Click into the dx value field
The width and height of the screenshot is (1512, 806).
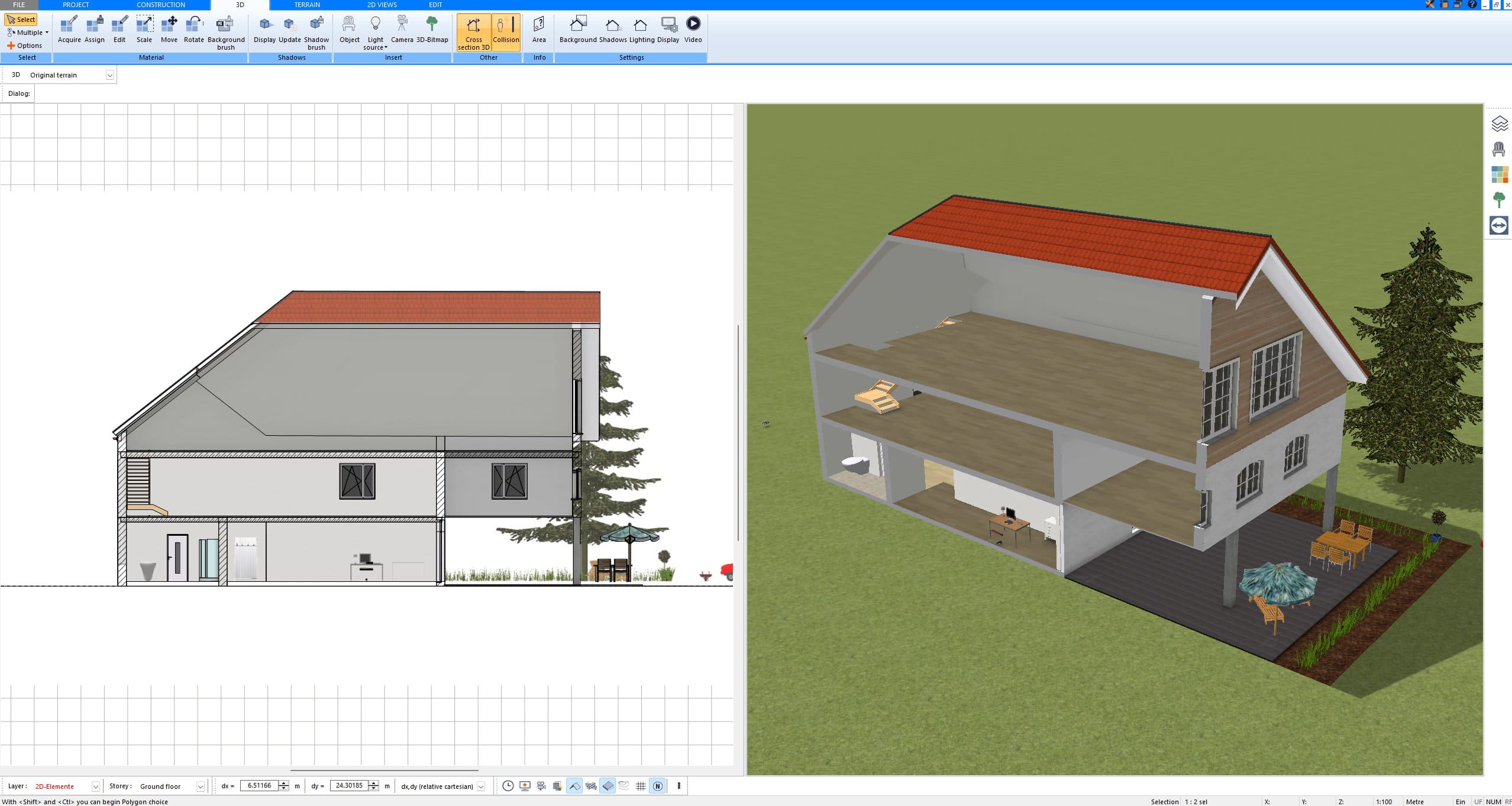point(260,786)
